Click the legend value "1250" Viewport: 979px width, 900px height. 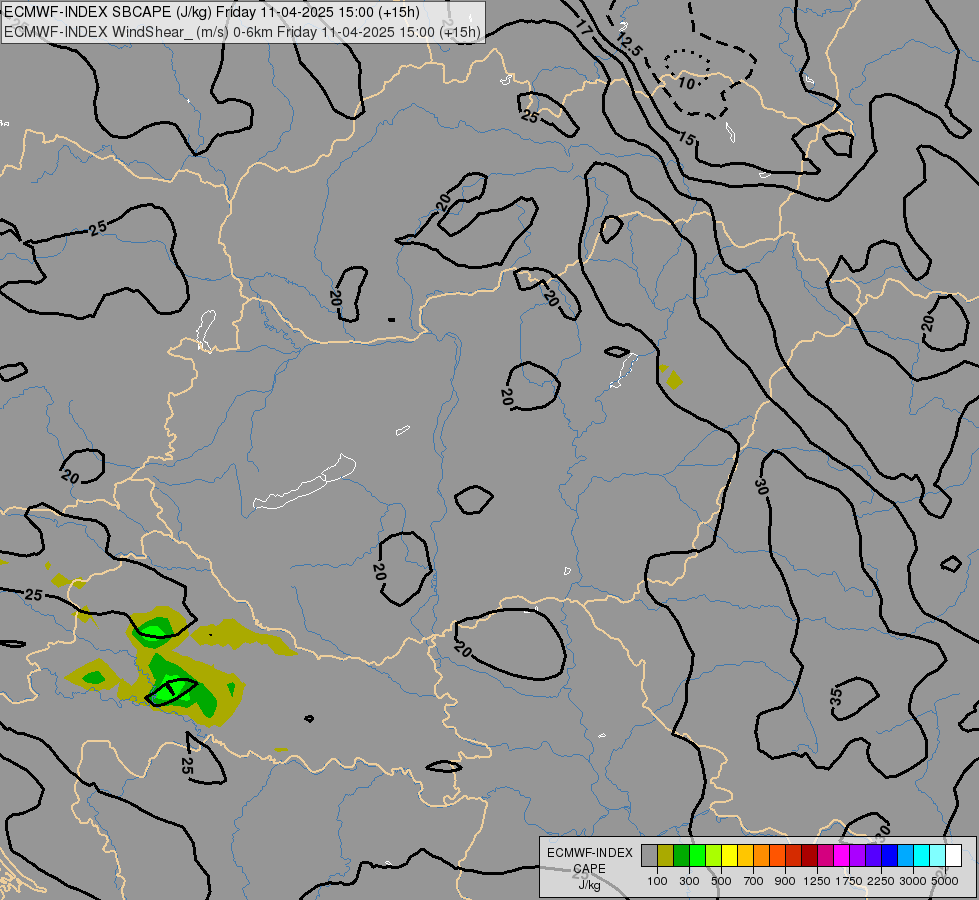click(x=817, y=881)
